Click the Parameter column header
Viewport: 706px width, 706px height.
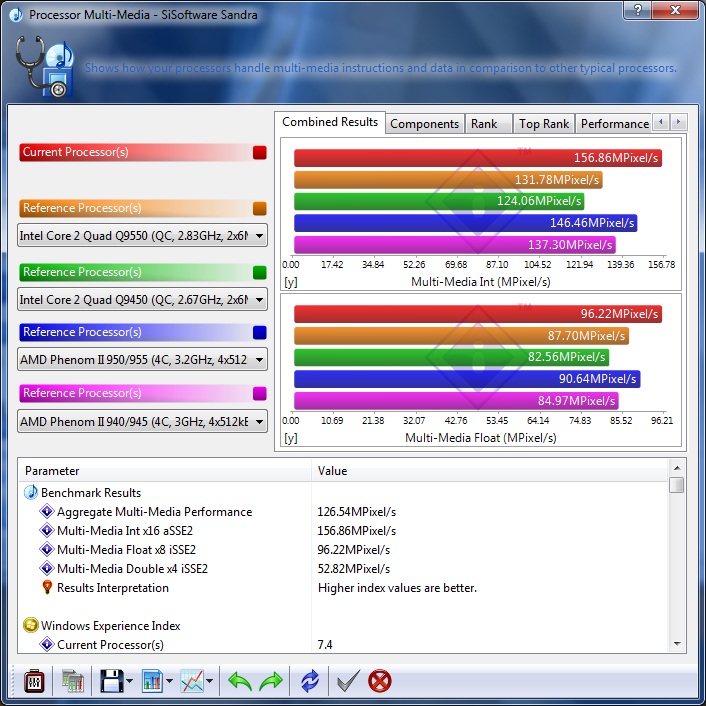[x=165, y=471]
